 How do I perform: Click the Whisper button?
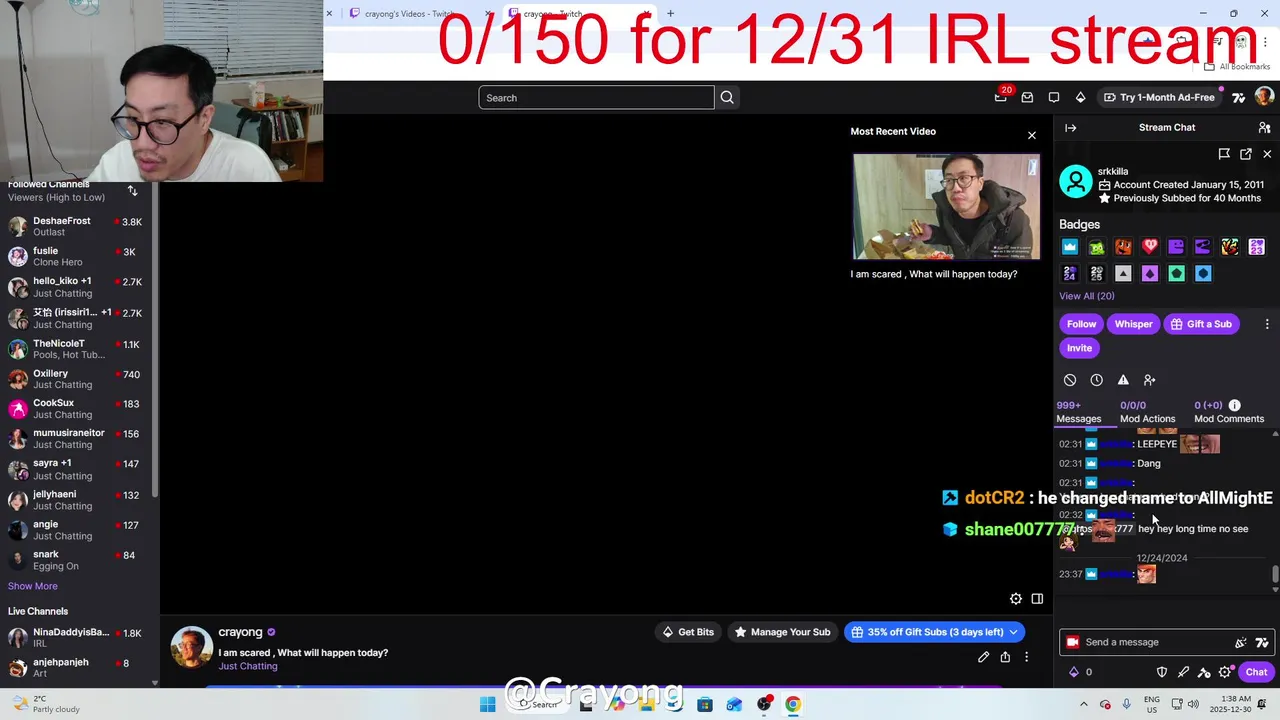tap(1133, 324)
